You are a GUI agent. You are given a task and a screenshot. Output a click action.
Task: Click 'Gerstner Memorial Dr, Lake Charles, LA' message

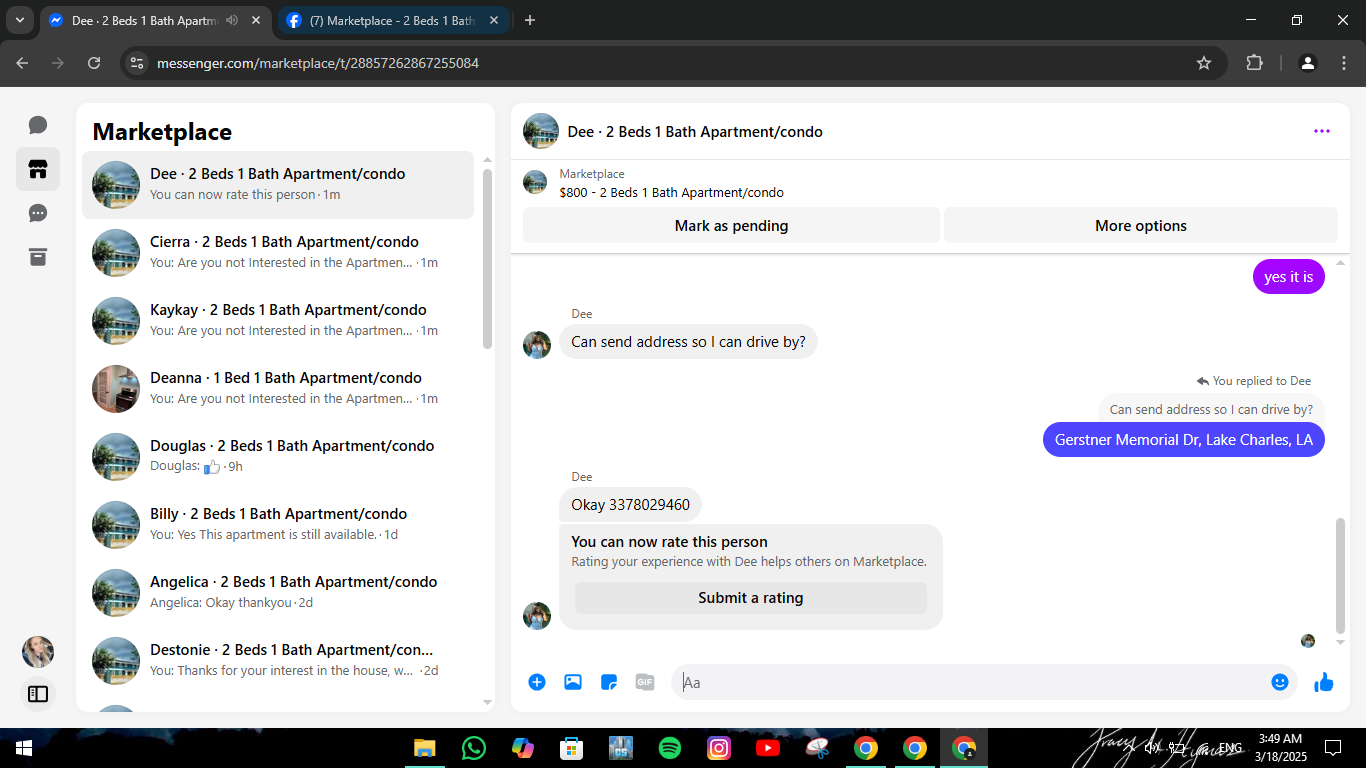(1184, 440)
